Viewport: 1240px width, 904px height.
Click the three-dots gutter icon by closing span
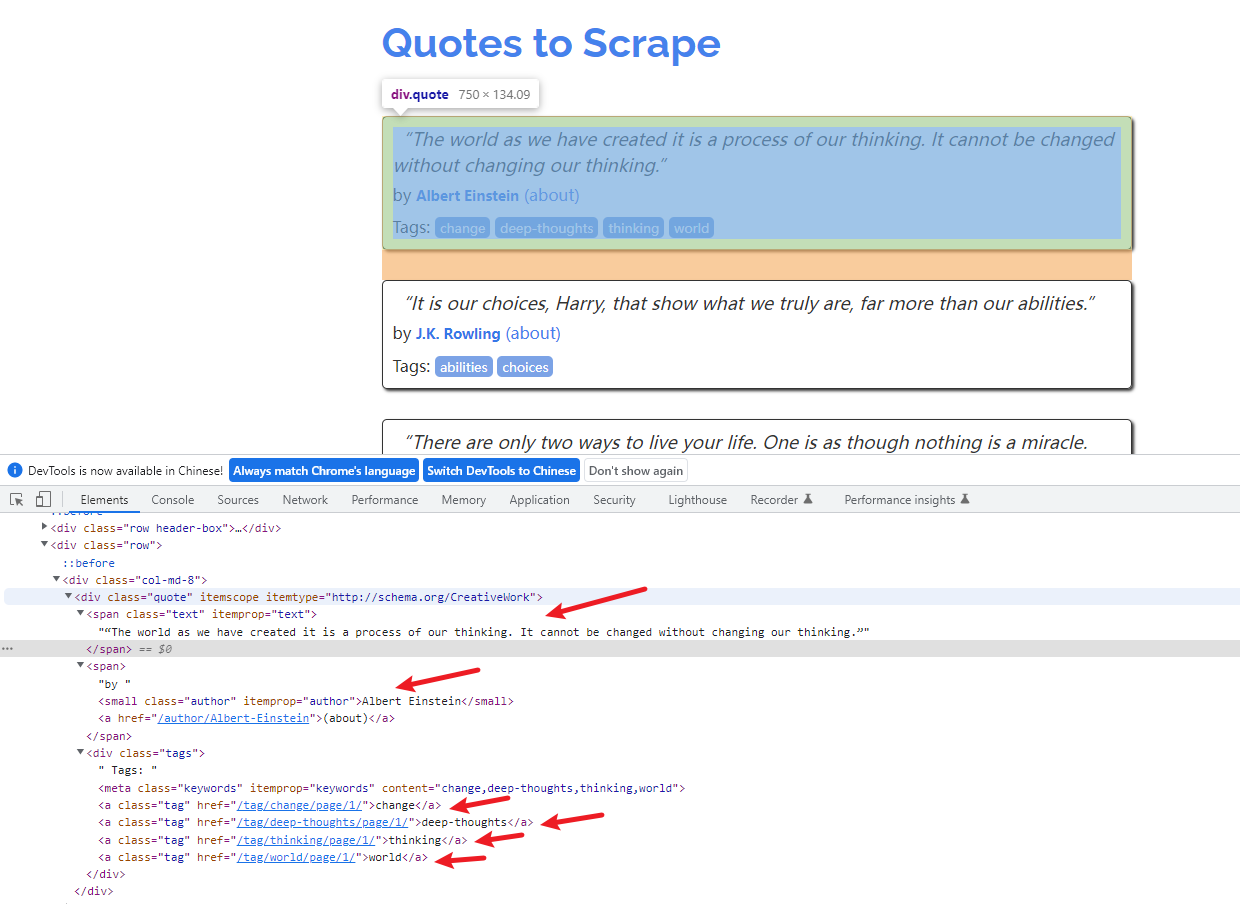(x=7, y=649)
